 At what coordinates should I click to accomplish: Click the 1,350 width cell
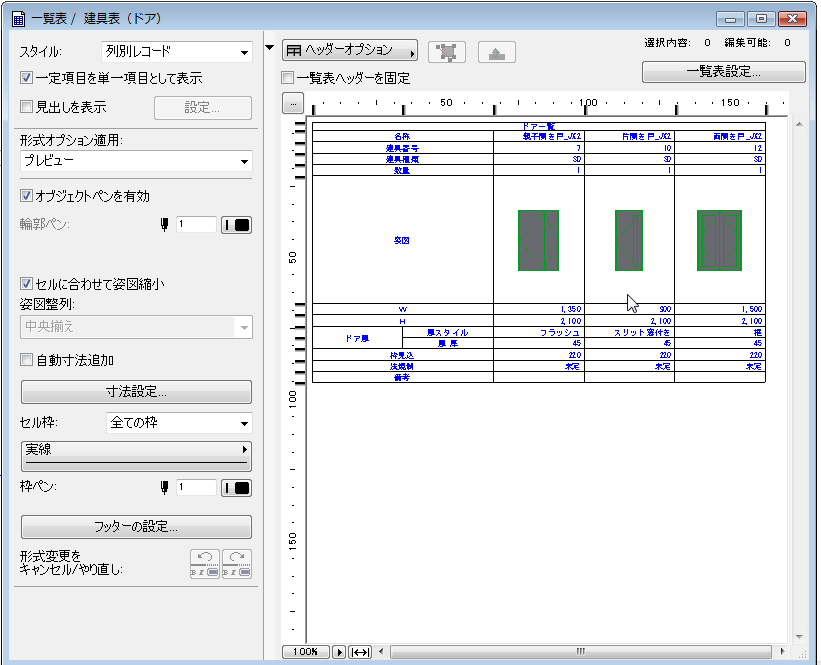pyautogui.click(x=539, y=309)
